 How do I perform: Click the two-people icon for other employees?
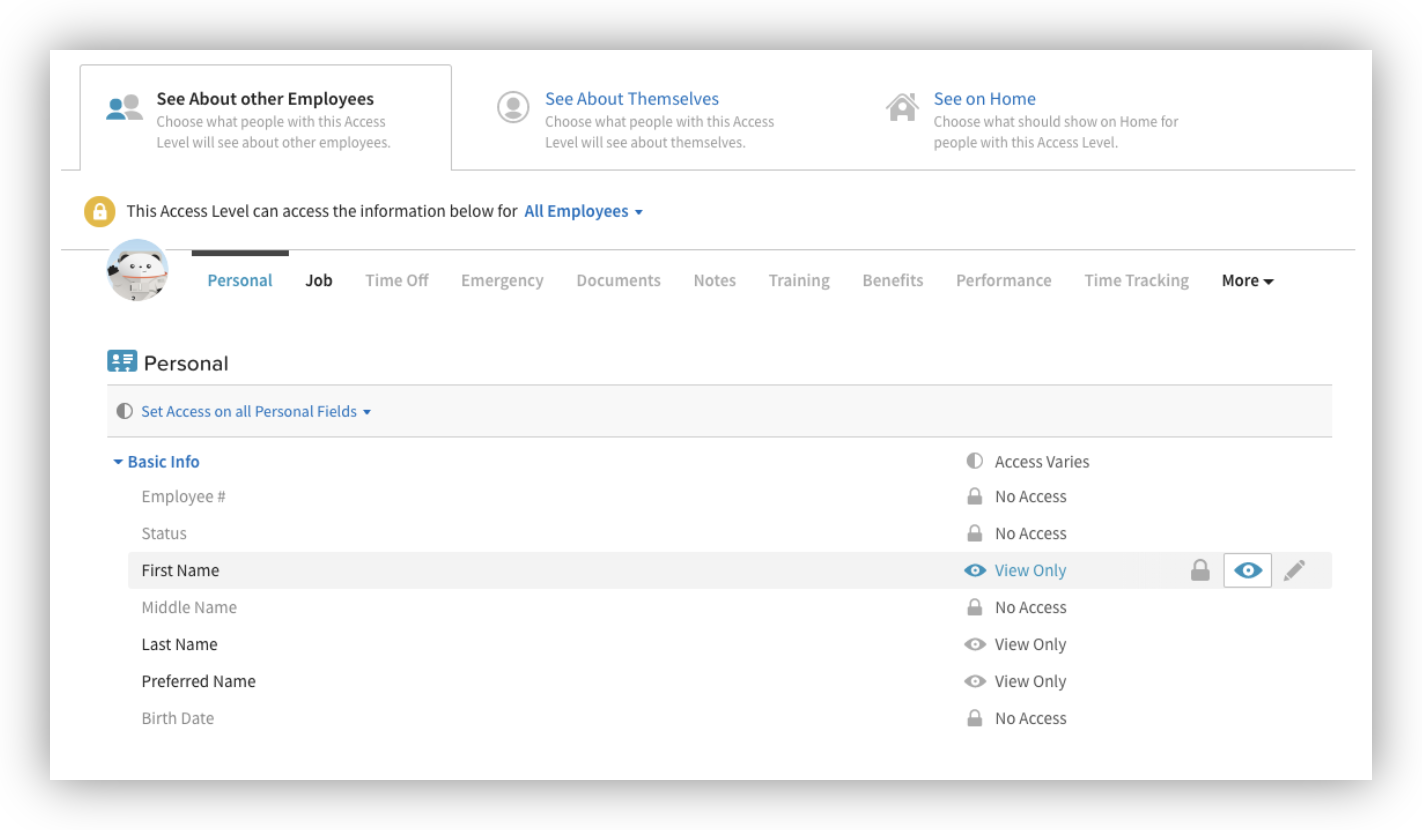[x=125, y=108]
